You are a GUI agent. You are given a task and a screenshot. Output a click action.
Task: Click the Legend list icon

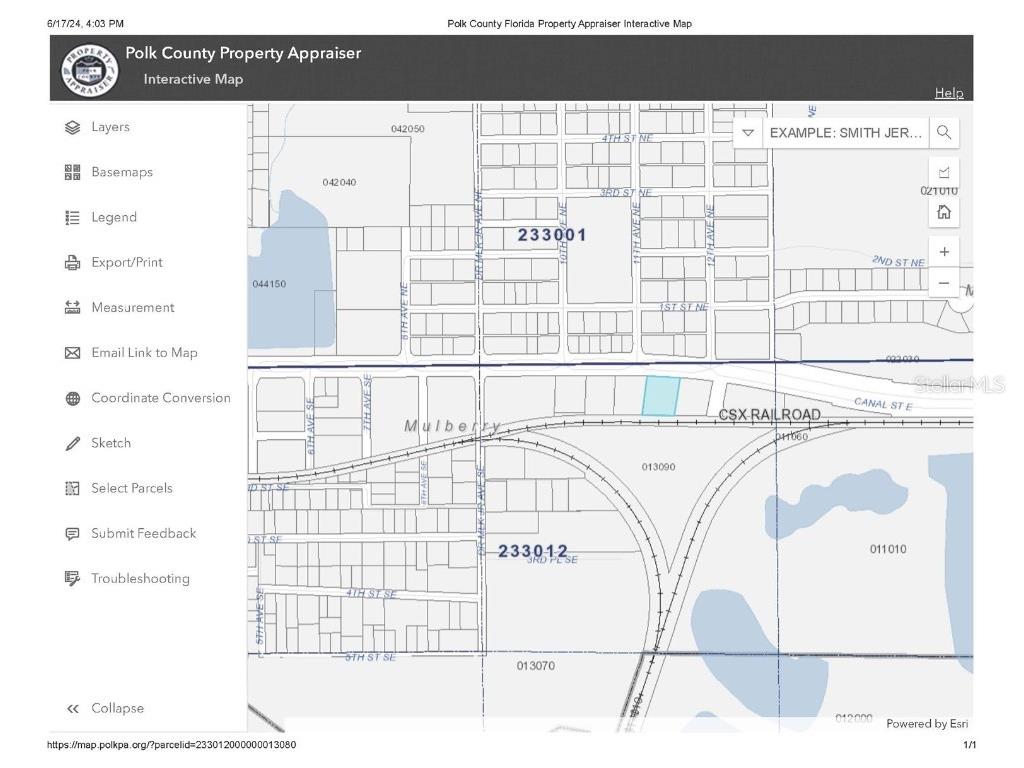pos(72,217)
